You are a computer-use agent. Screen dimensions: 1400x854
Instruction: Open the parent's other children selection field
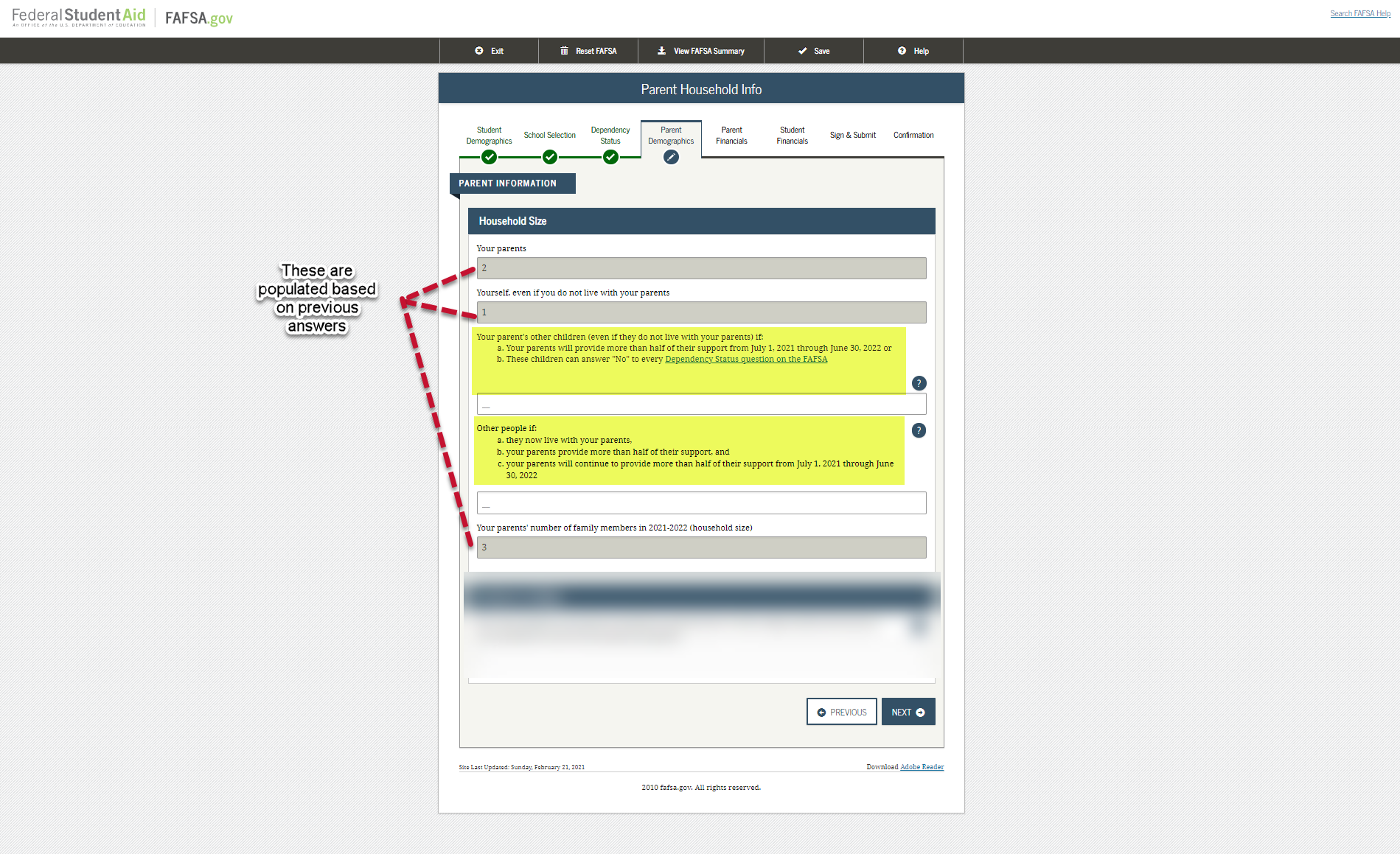701,403
